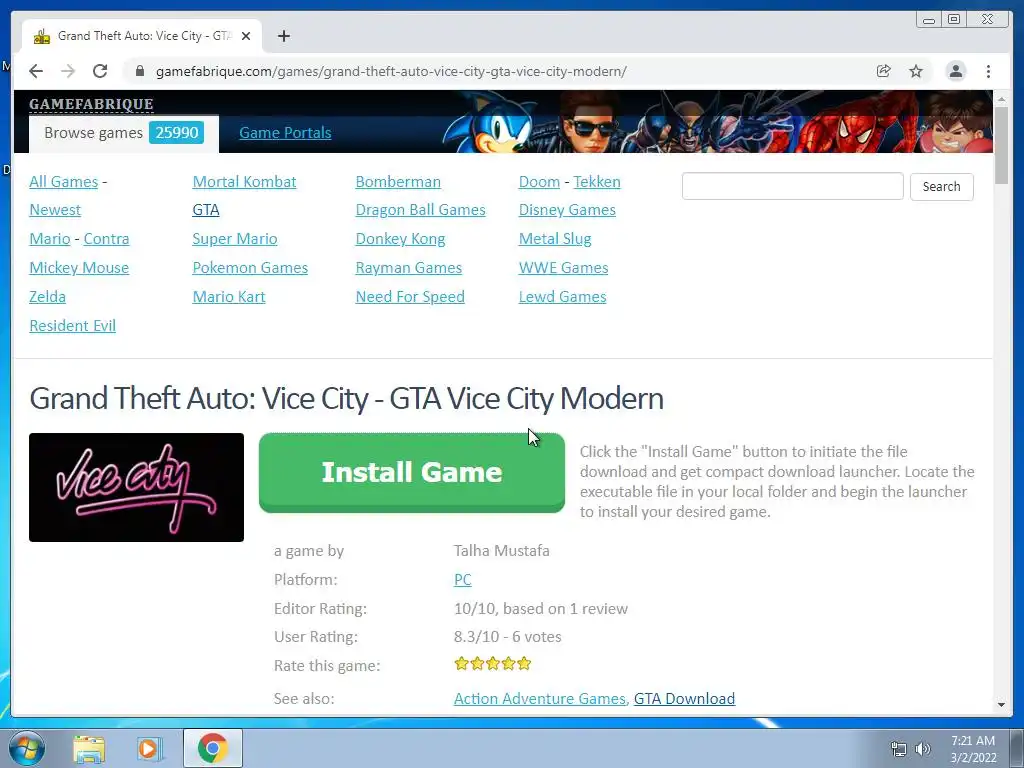Open Game Portals tab
Image resolution: width=1024 pixels, height=768 pixels.
(x=285, y=133)
